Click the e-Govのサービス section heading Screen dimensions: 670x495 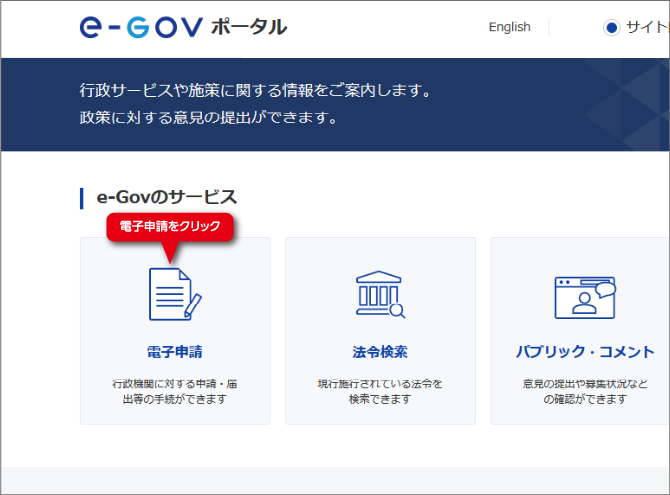pyautogui.click(x=166, y=197)
